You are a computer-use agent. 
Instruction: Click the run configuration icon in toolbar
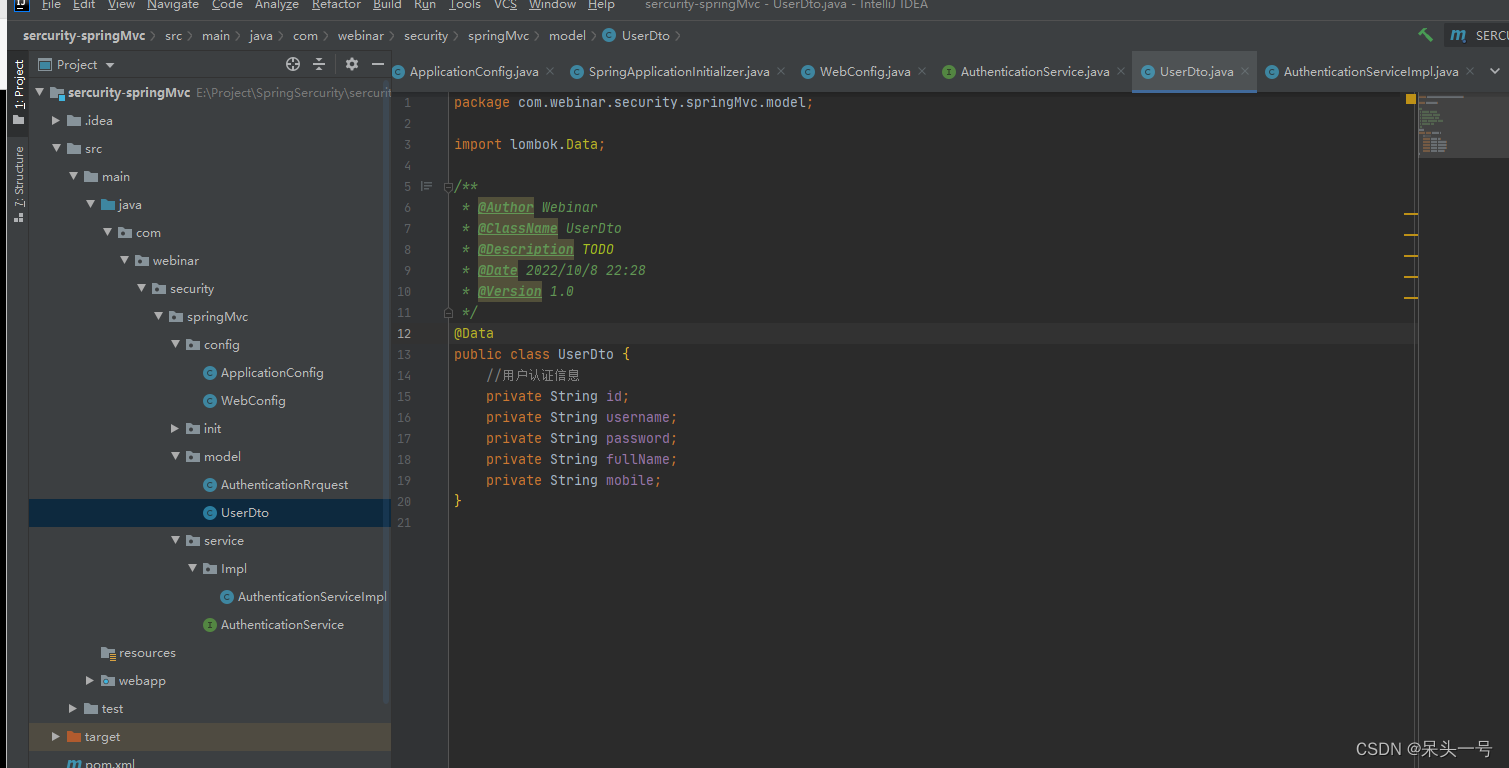point(1458,35)
